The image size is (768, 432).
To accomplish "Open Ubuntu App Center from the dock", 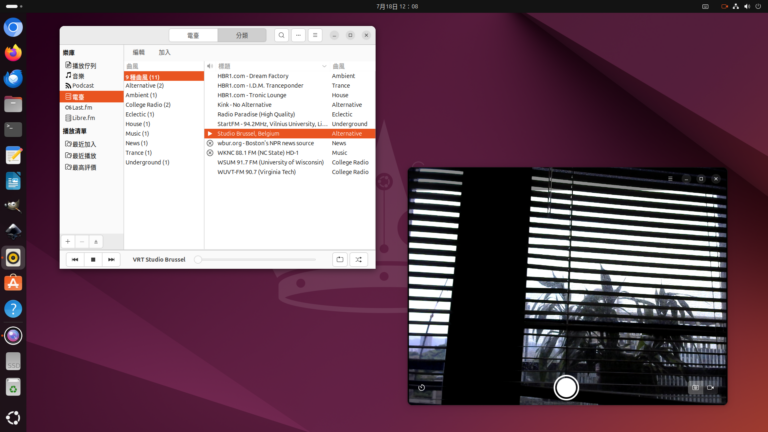I will coord(13,283).
